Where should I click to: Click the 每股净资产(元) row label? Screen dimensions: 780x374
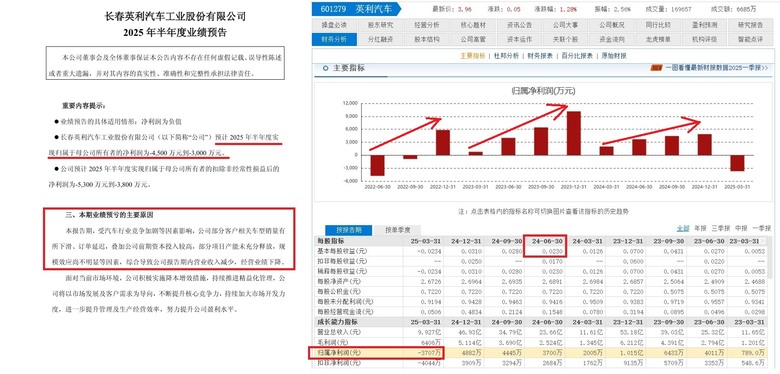tap(338, 281)
